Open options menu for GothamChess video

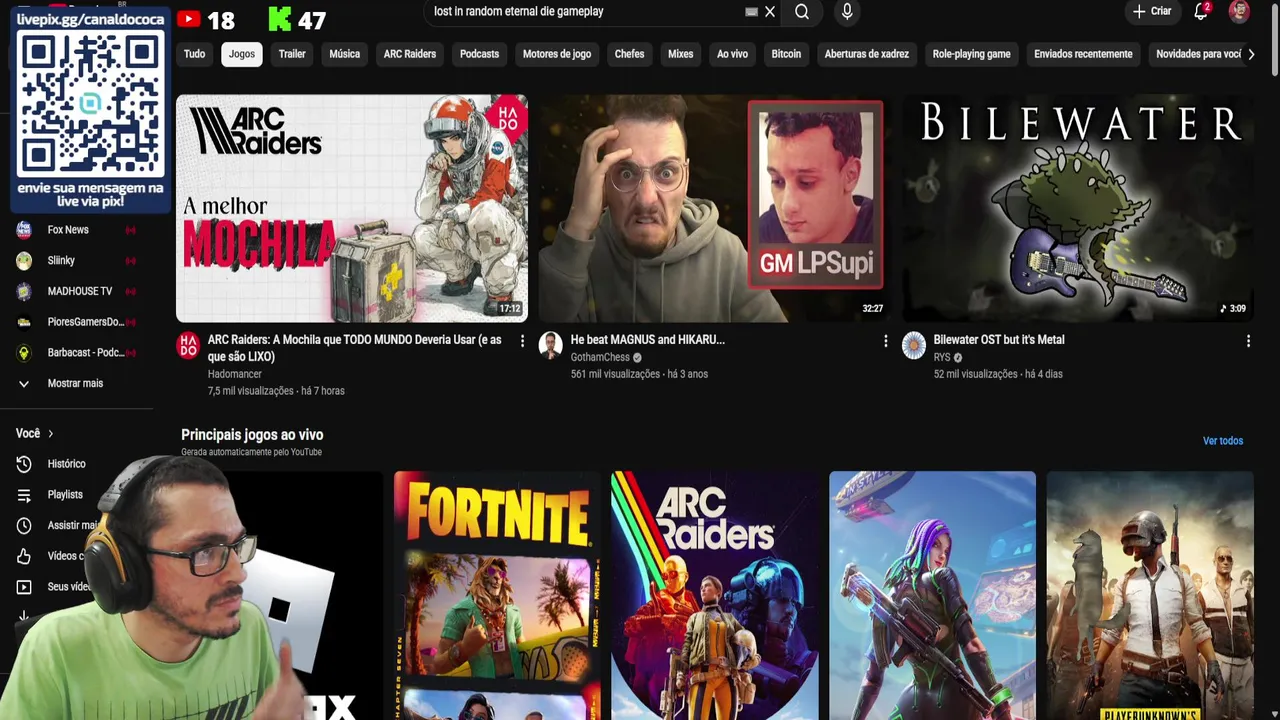(885, 341)
